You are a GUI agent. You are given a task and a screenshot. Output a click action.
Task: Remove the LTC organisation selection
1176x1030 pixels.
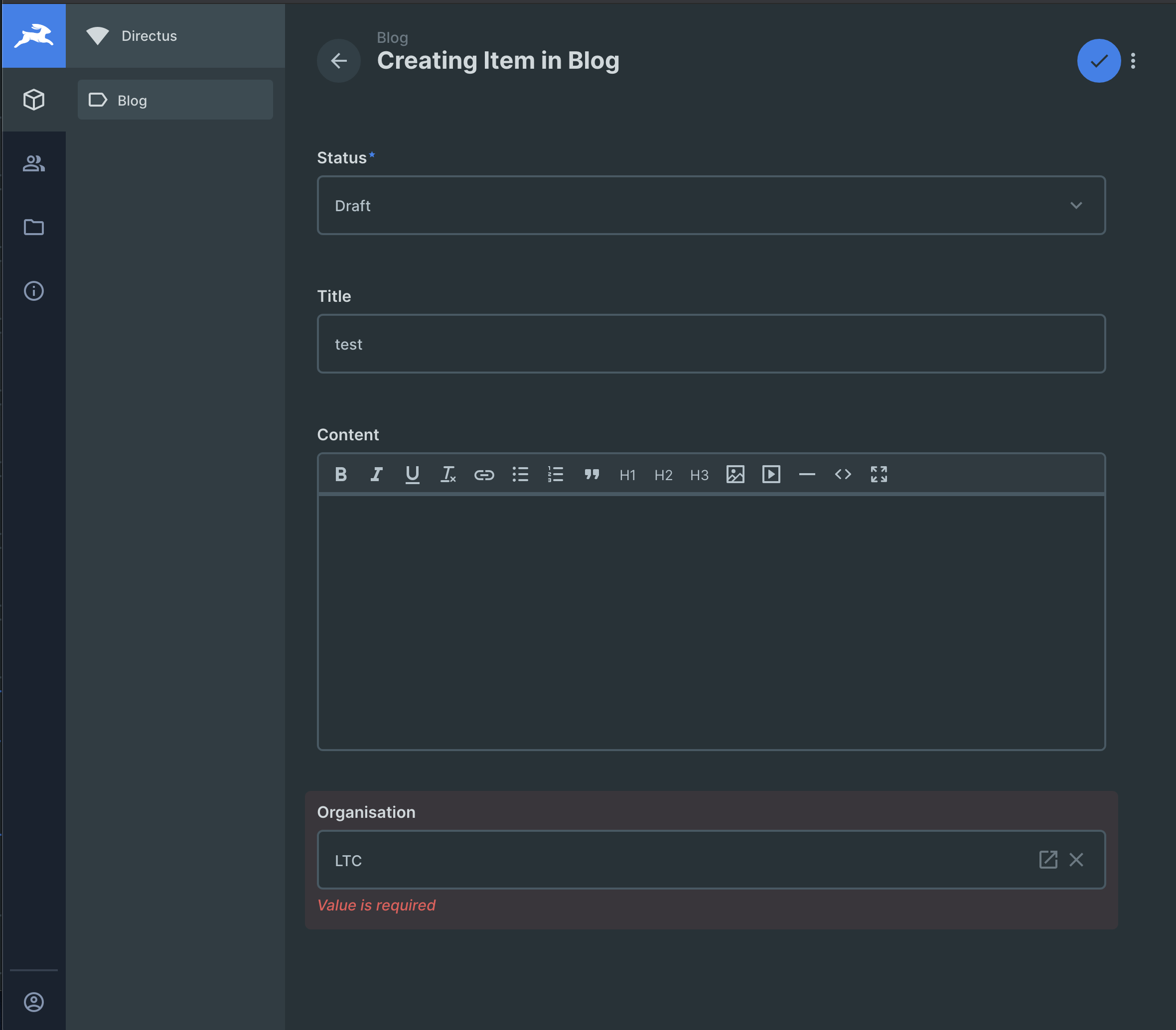point(1076,860)
